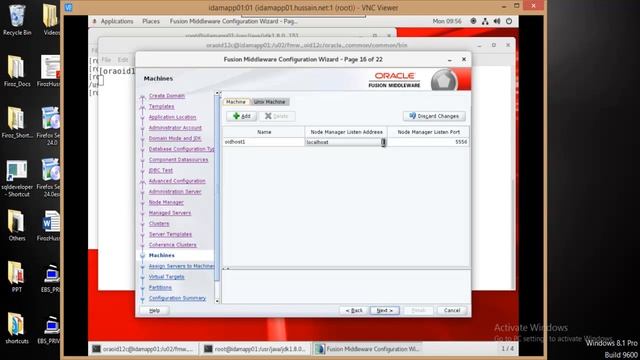Open the sqldeveloper shortcut icon
The width and height of the screenshot is (640, 360).
17,178
